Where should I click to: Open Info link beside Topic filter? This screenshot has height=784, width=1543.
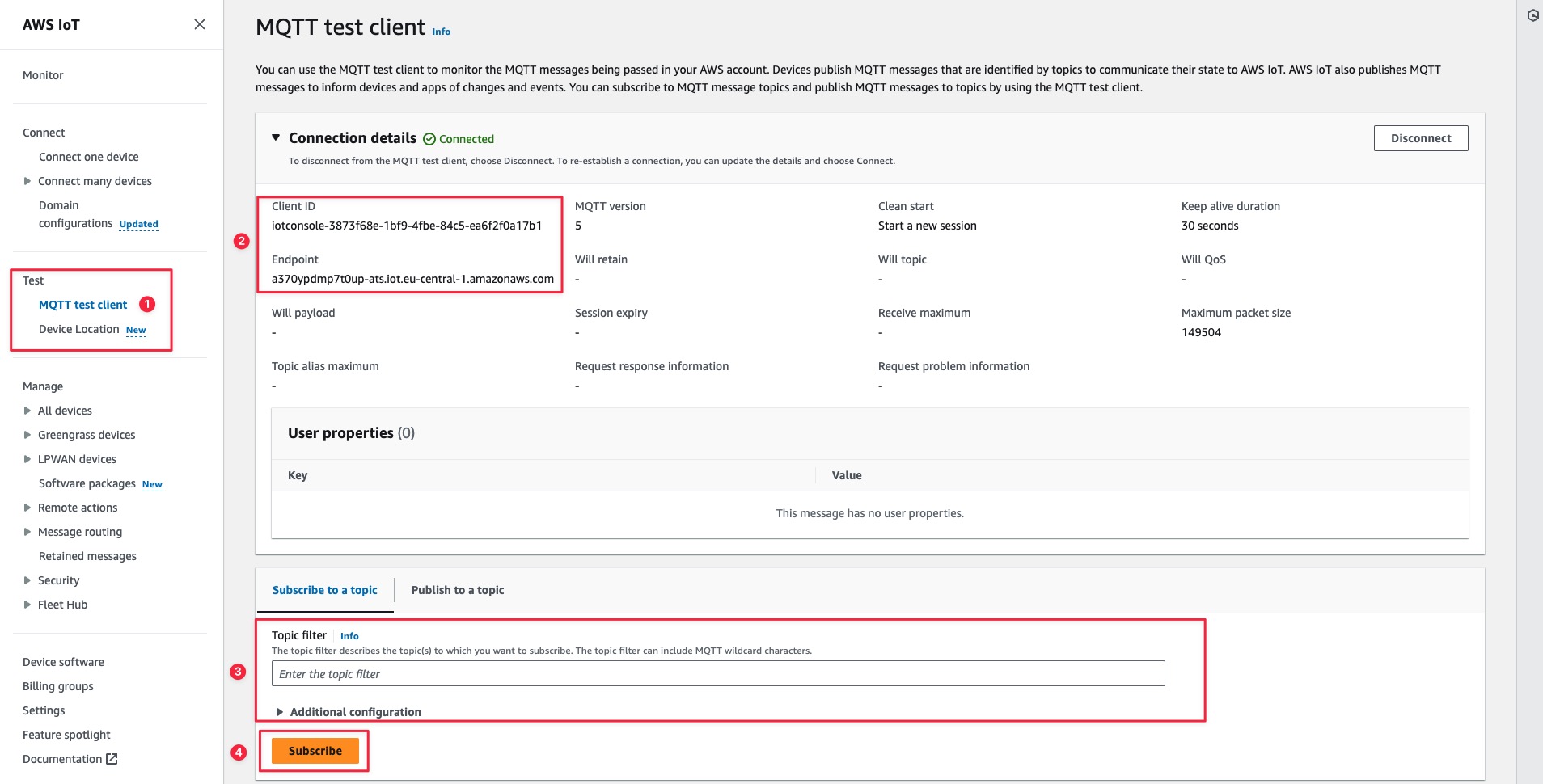tap(349, 636)
